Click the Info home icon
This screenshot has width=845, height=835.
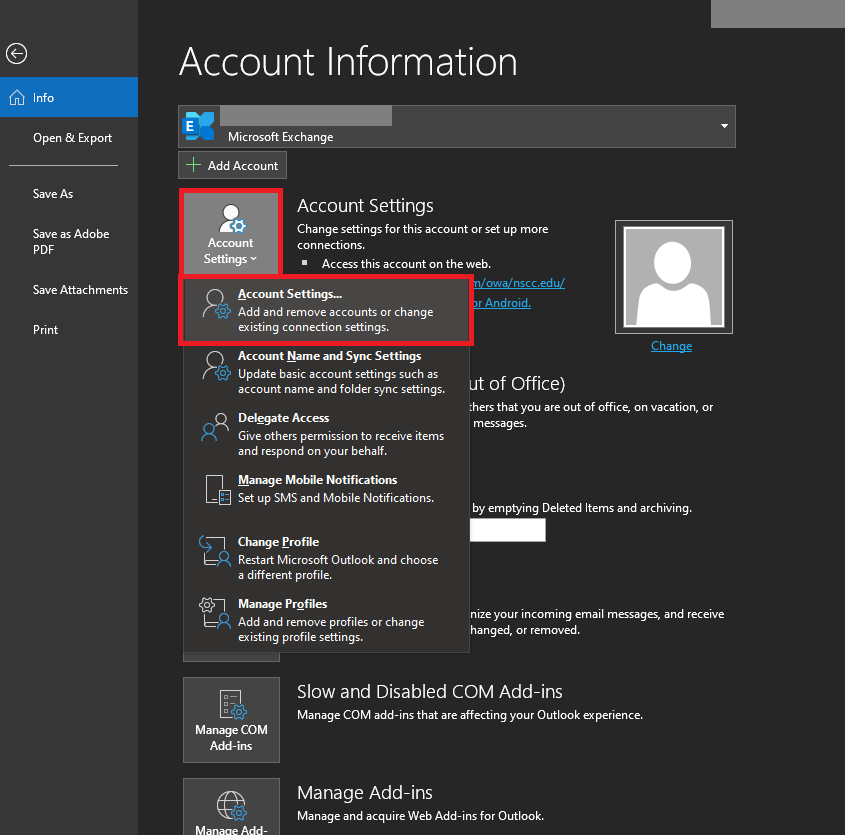[x=17, y=98]
